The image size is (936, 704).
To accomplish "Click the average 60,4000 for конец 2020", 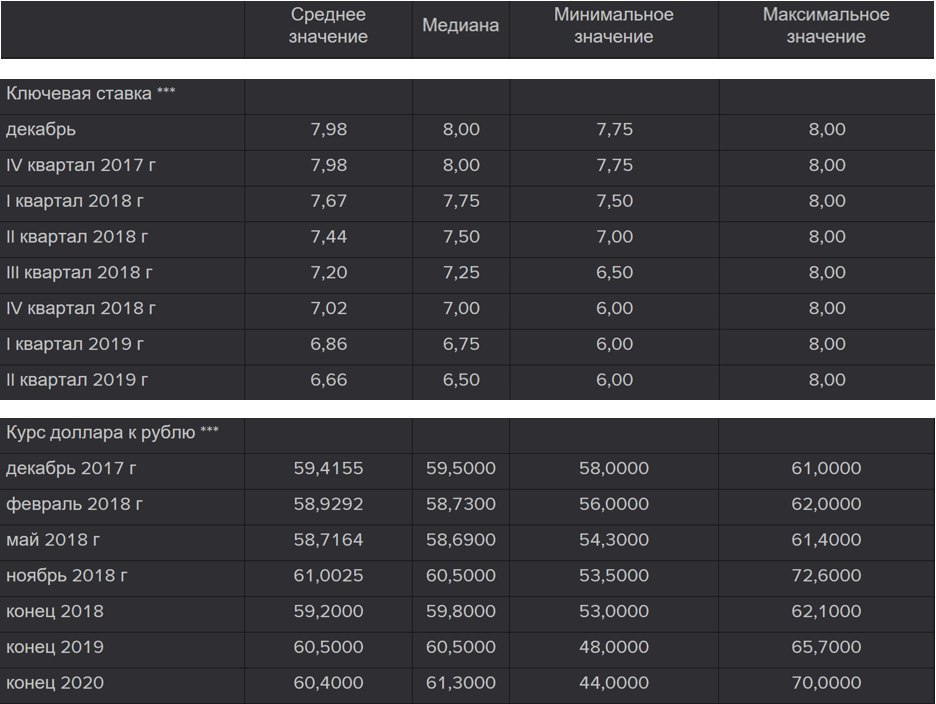I will 328,683.
